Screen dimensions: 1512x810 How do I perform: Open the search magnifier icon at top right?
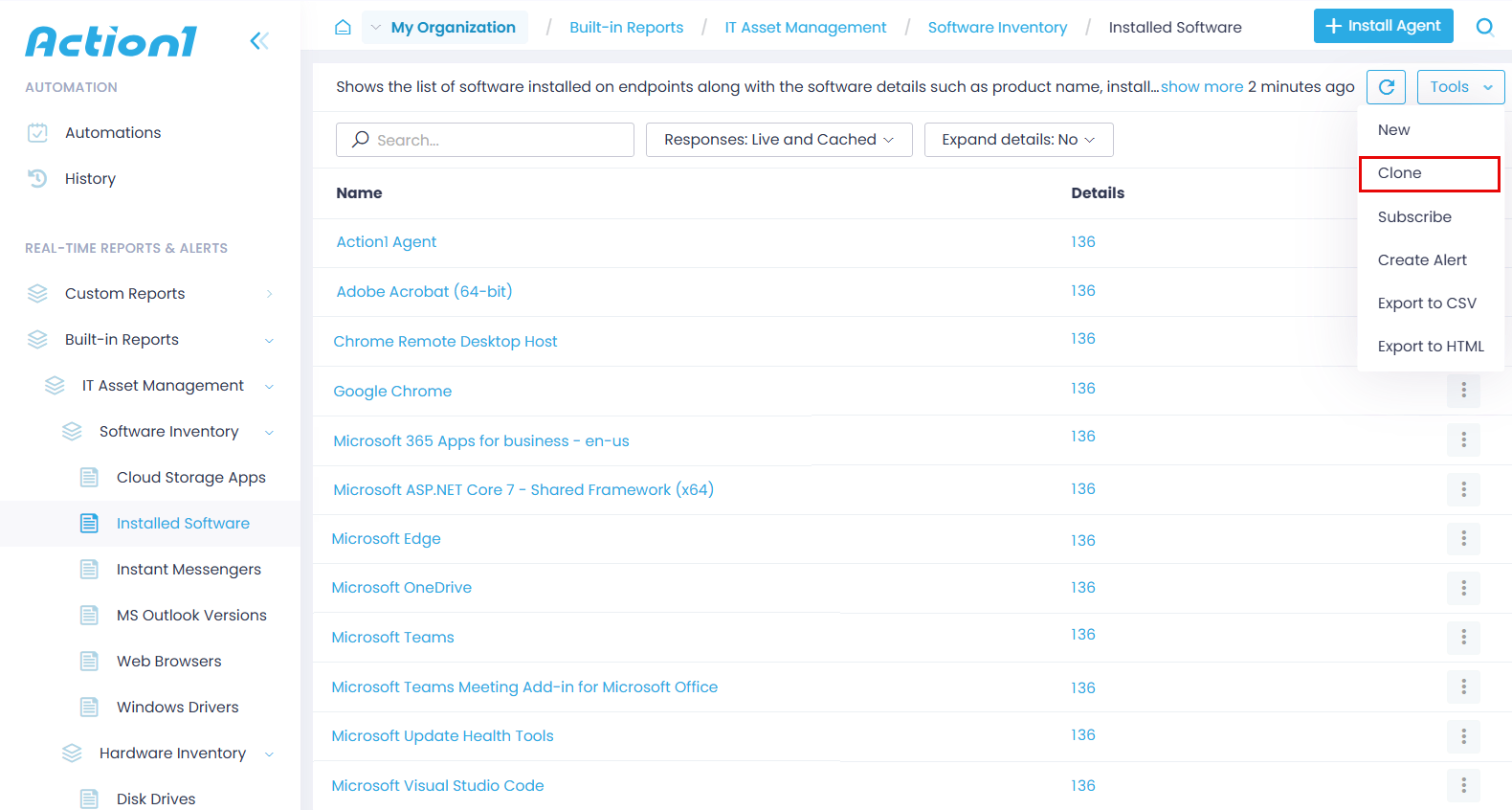pyautogui.click(x=1484, y=27)
